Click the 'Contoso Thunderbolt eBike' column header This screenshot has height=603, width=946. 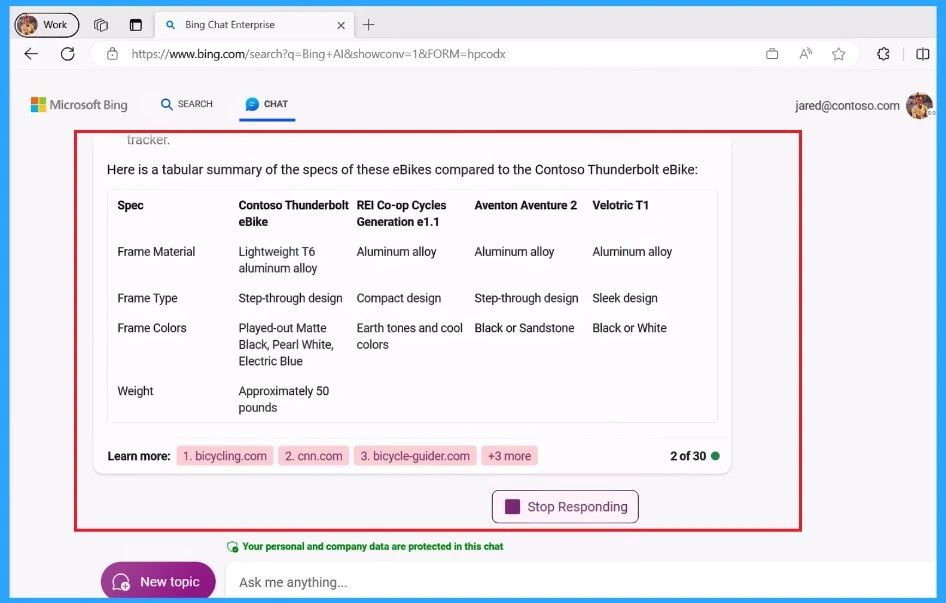click(x=293, y=213)
